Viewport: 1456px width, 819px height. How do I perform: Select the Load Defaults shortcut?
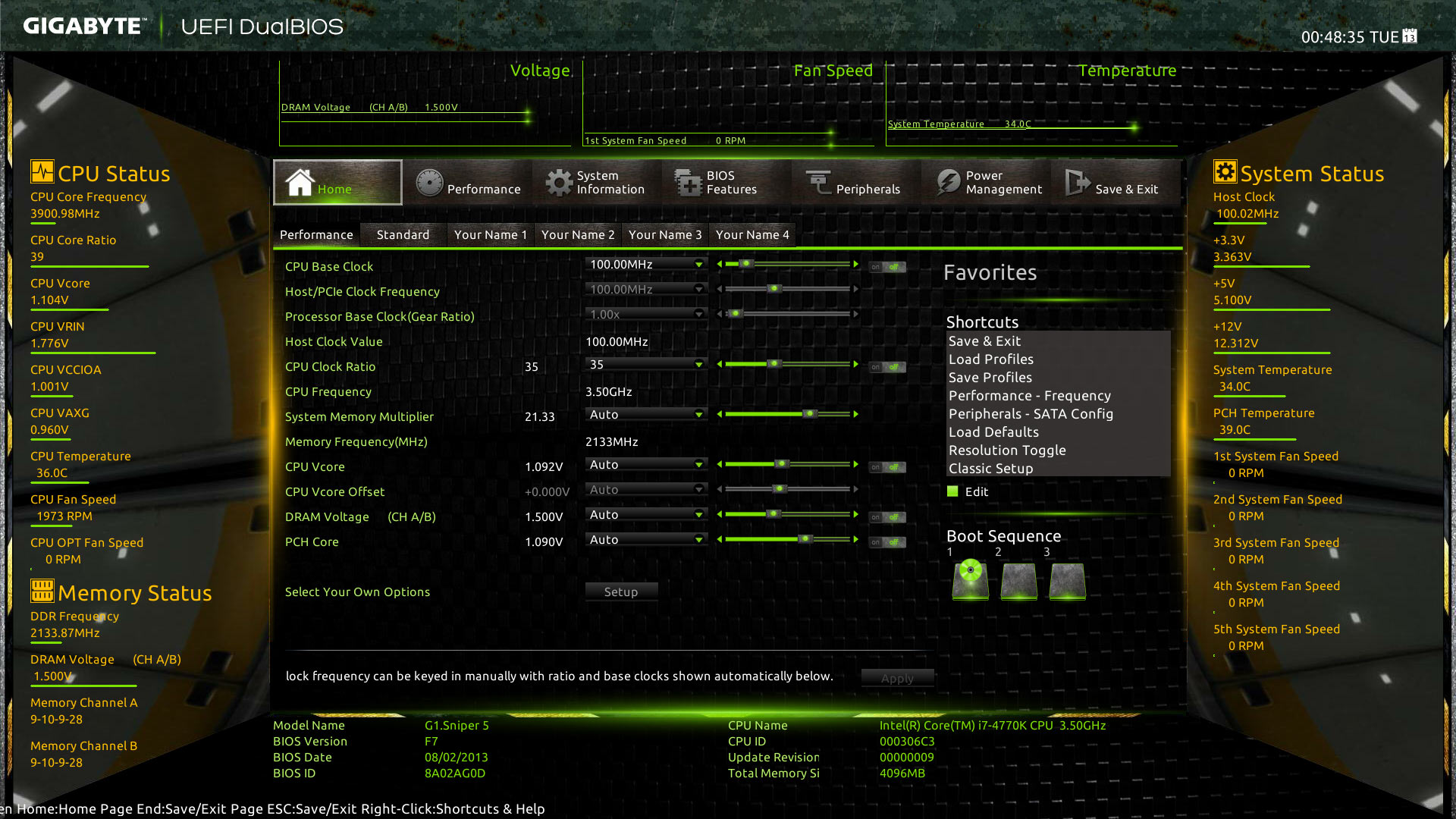click(x=1058, y=432)
